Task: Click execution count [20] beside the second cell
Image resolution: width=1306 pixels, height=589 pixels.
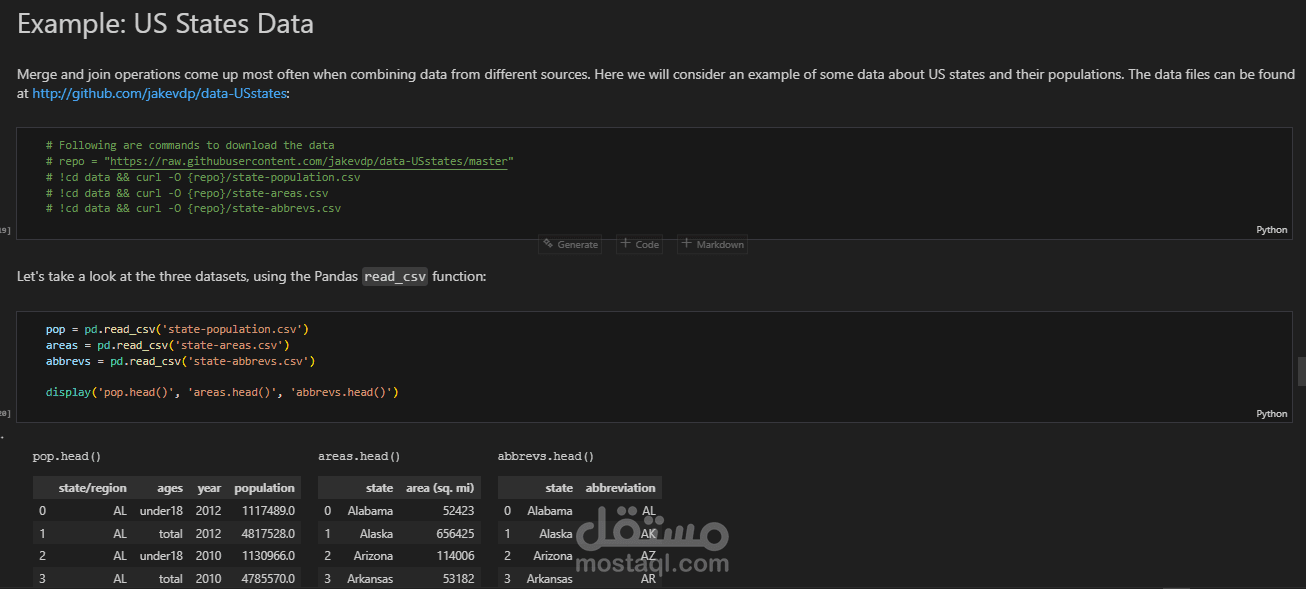Action: tap(4, 413)
